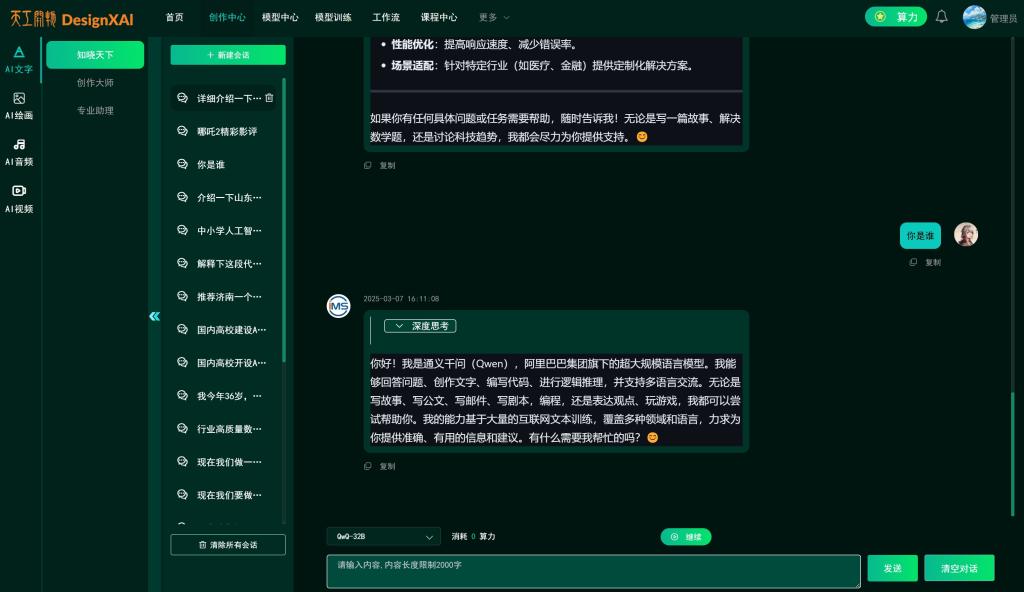Open the 更多 menu in top navigation
The width and height of the screenshot is (1024, 592).
pyautogui.click(x=493, y=17)
